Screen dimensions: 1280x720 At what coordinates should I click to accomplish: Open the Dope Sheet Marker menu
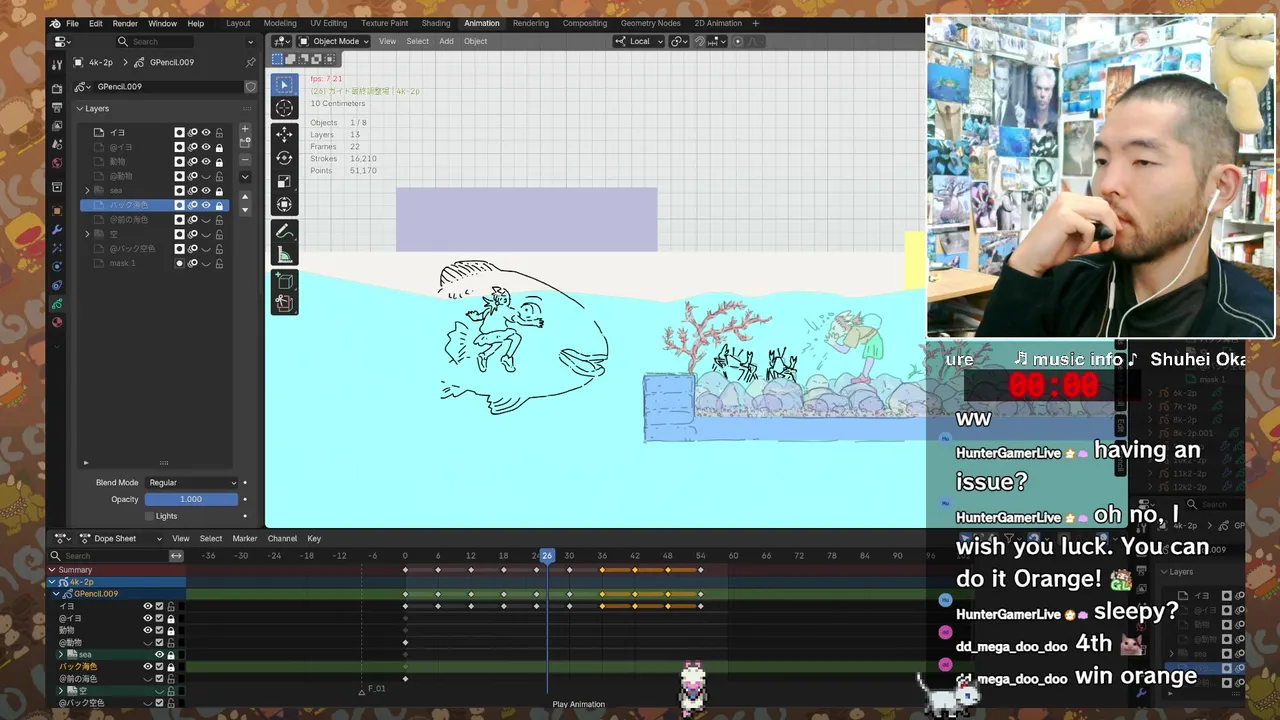[245, 539]
